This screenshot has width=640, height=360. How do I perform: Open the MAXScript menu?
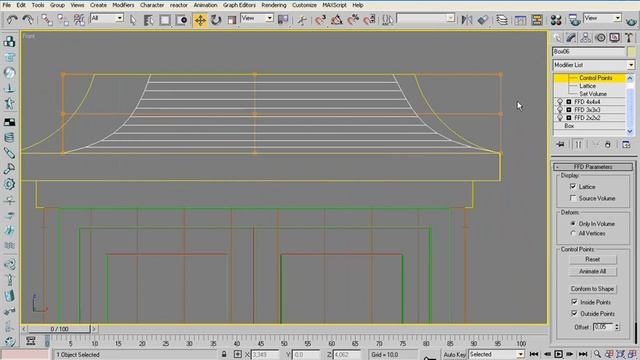[x=334, y=5]
